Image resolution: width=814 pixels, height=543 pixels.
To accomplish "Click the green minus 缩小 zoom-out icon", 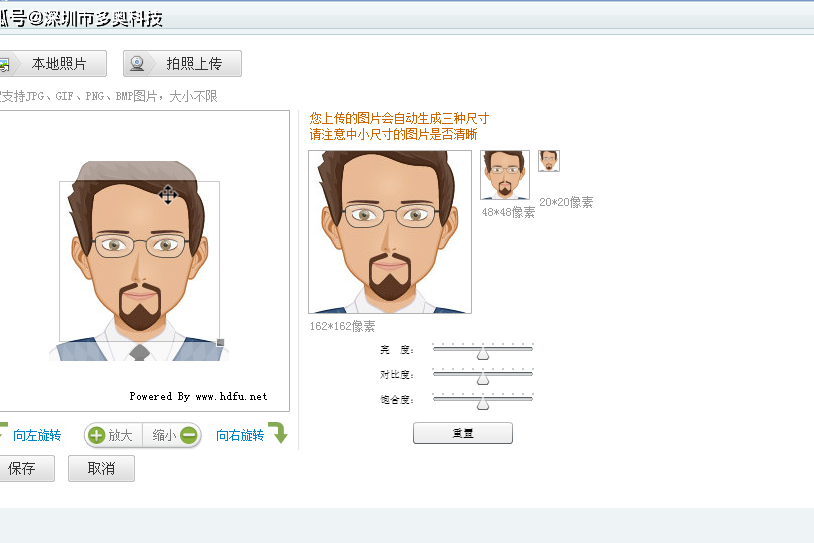I will tap(189, 435).
